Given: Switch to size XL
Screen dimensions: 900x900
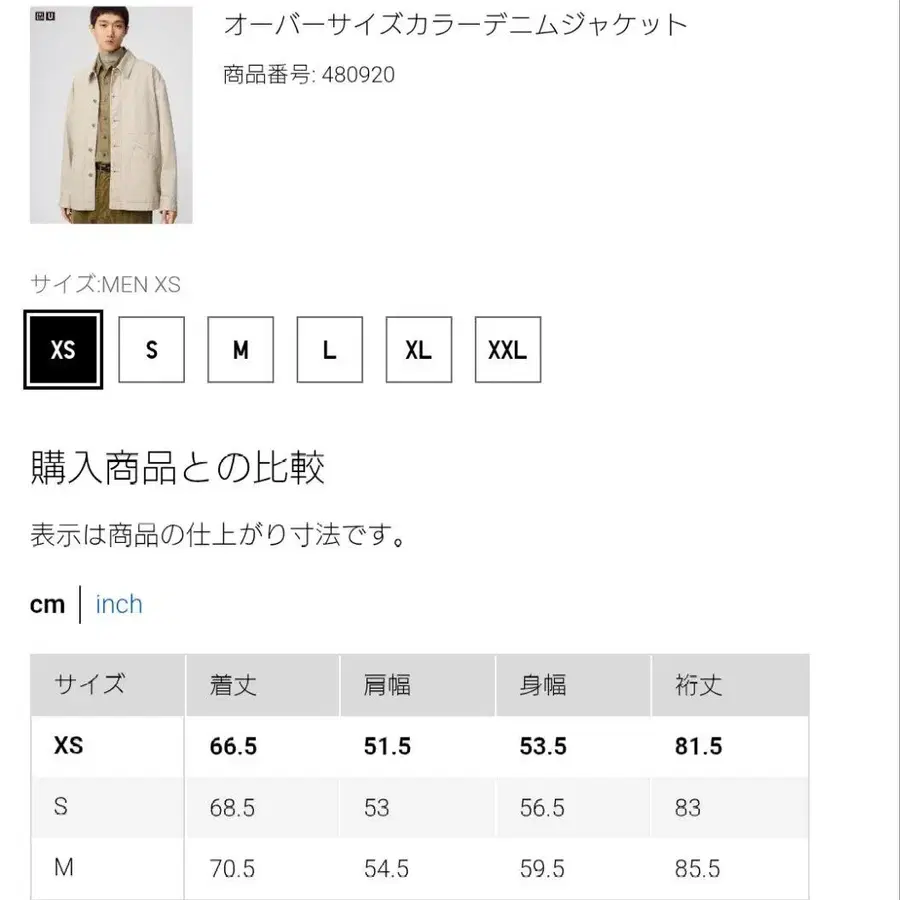Looking at the screenshot, I should pos(418,350).
